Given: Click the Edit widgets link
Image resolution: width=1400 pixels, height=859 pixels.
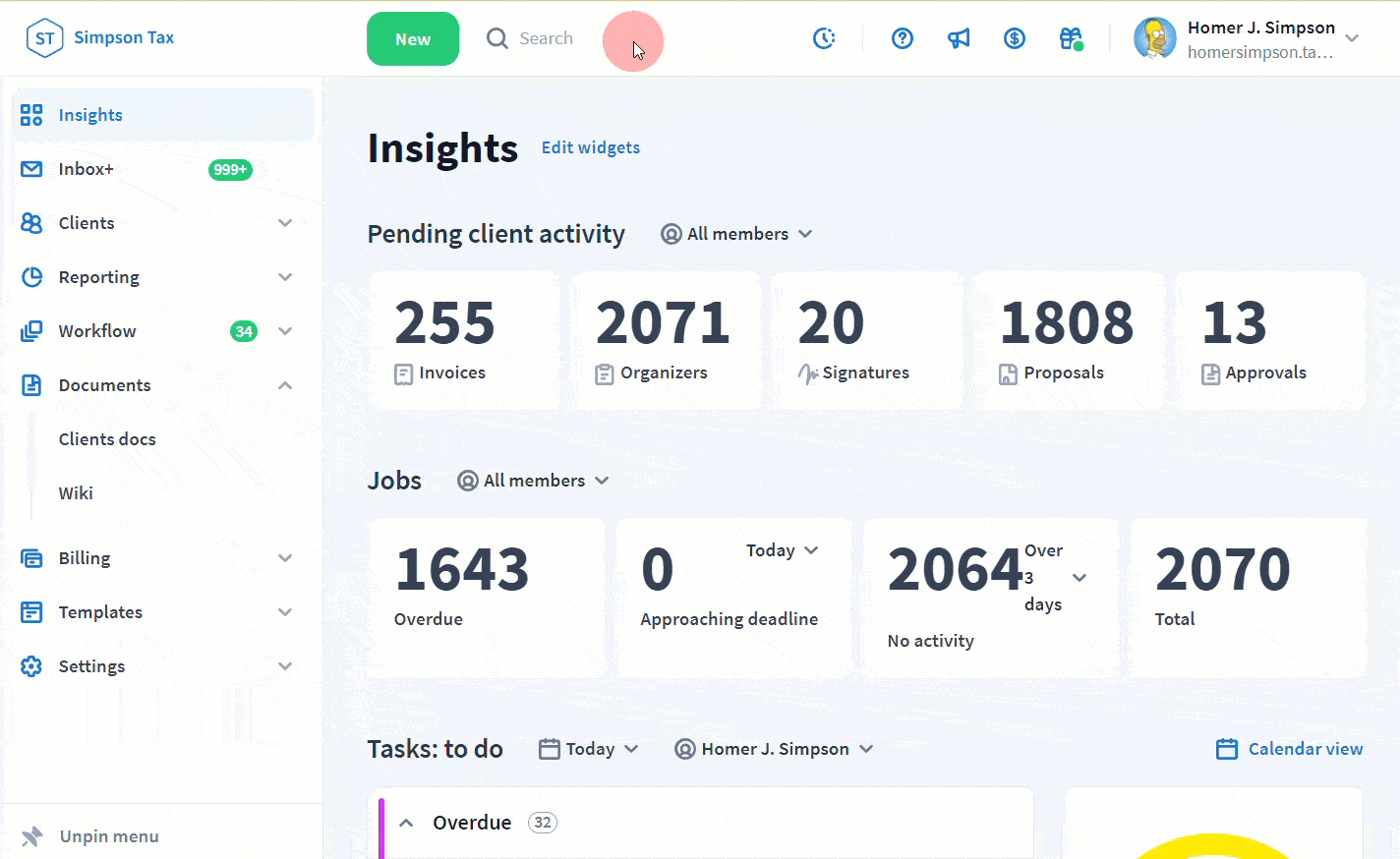Looking at the screenshot, I should point(590,147).
